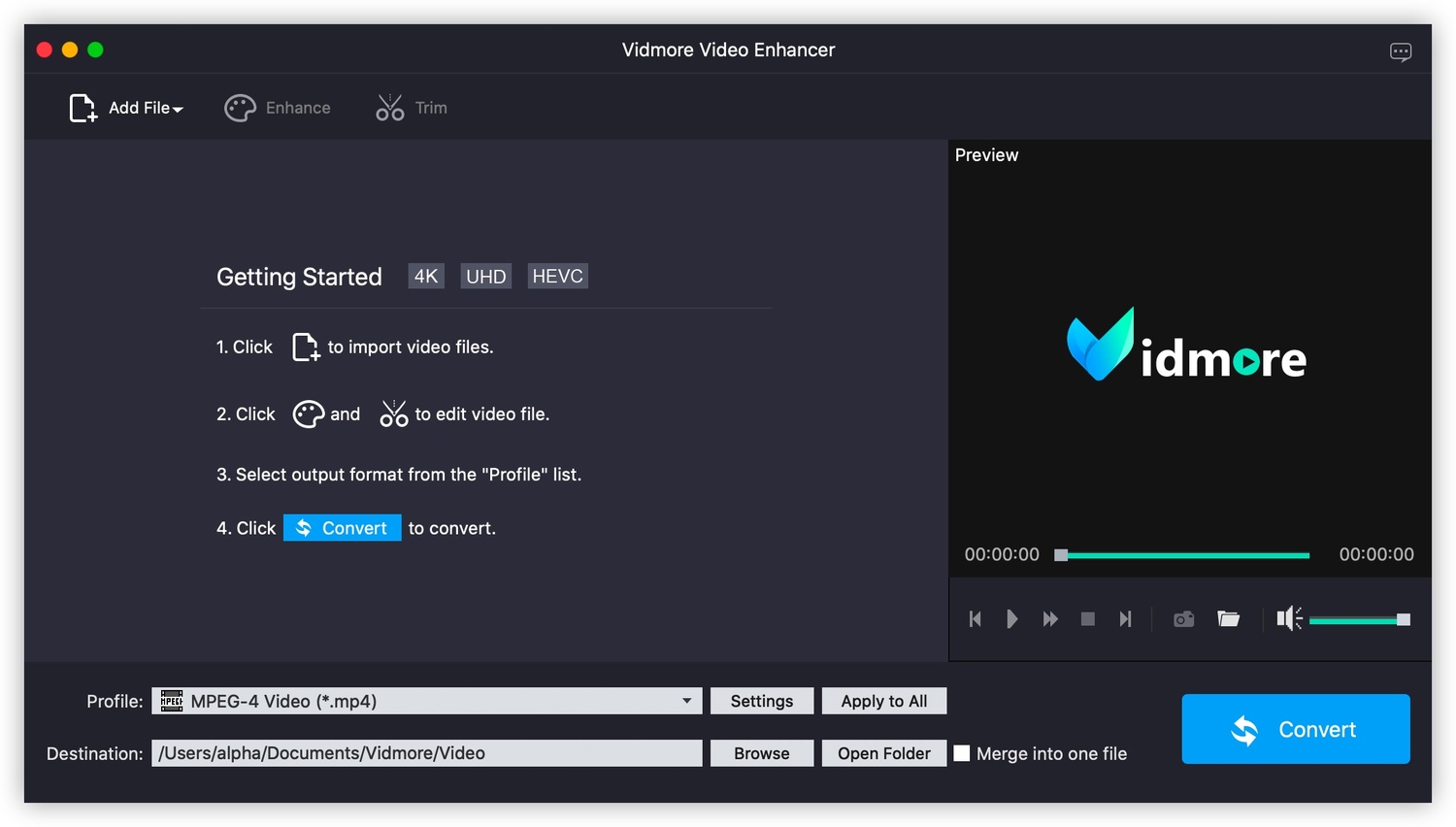Click the 4K badge
Screen dimensions: 1456x827
[426, 277]
